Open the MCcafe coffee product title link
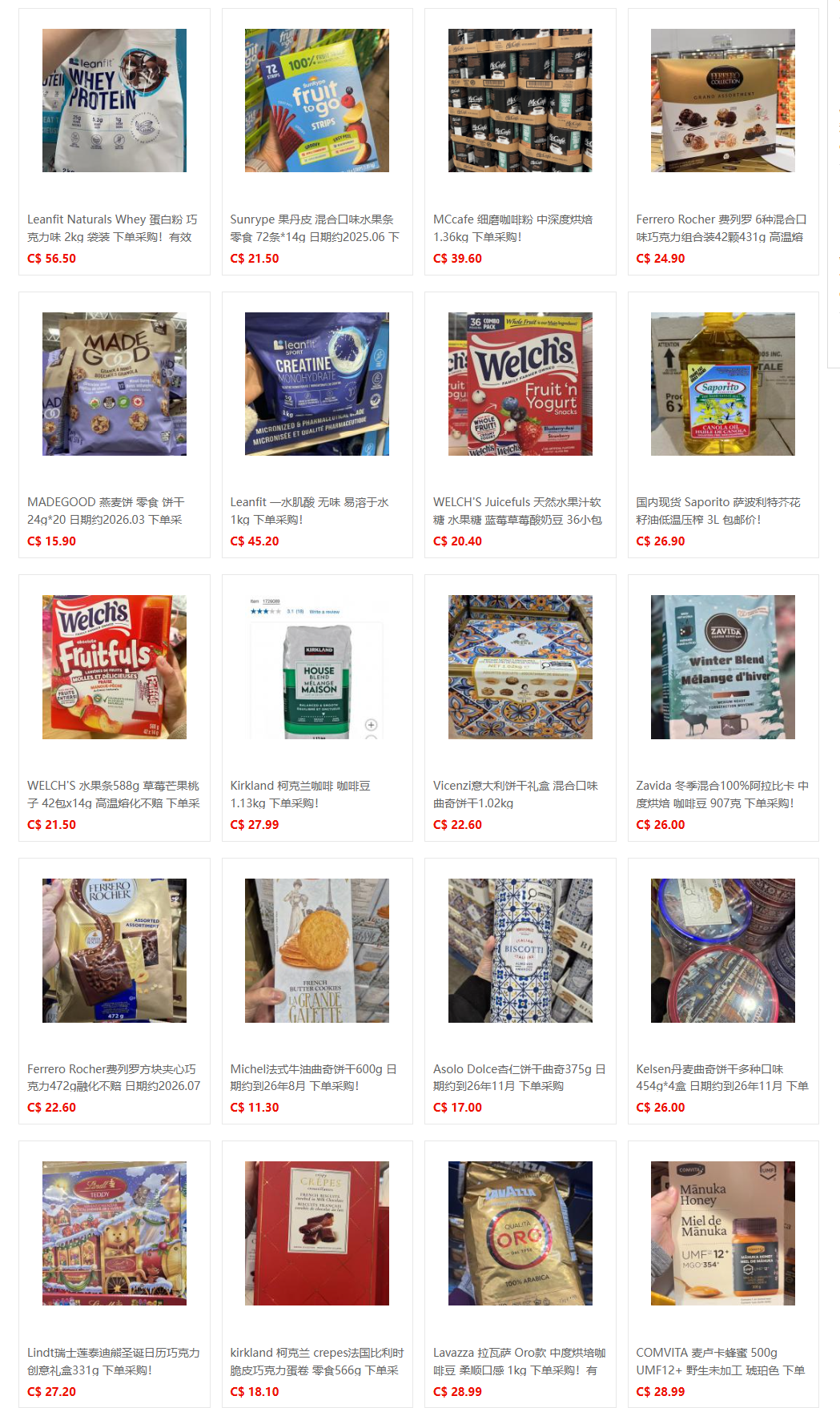 (x=513, y=228)
